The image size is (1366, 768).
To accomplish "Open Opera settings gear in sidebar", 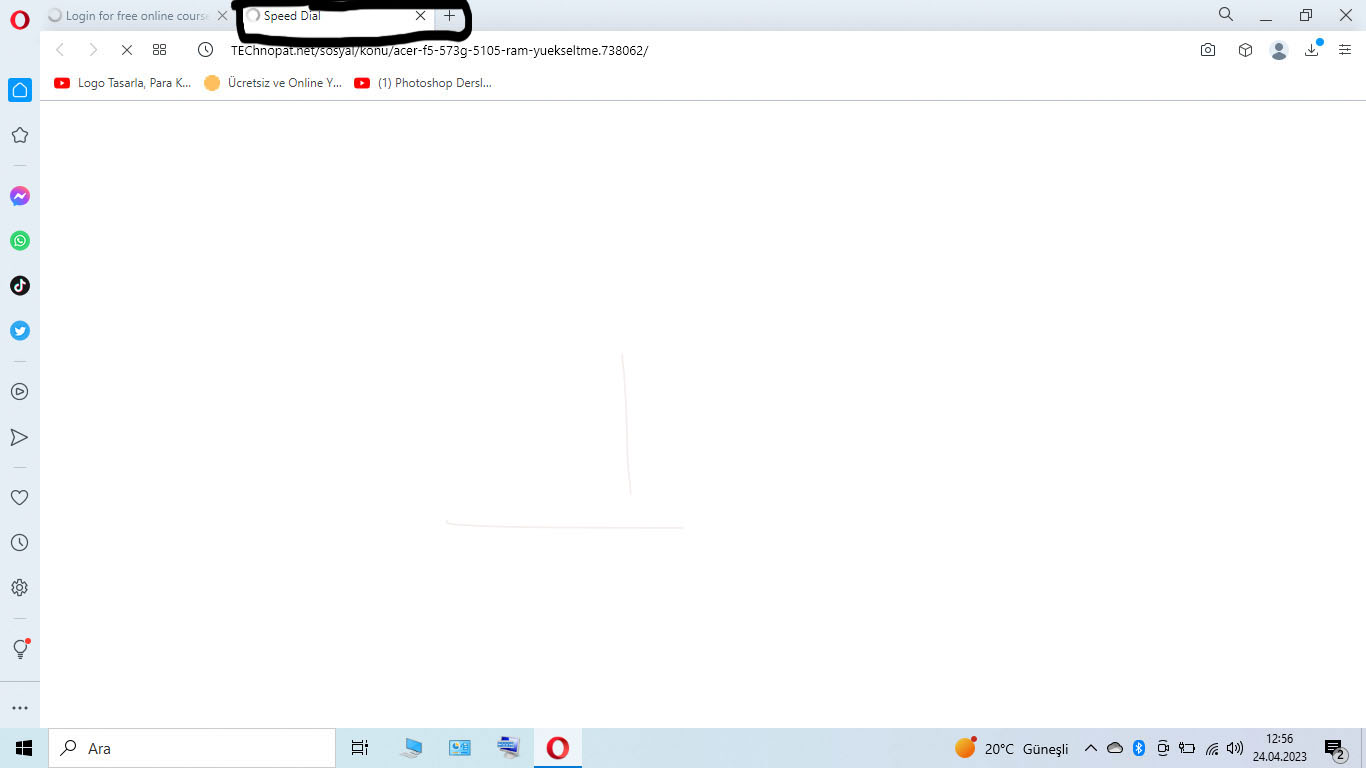I will tap(20, 588).
